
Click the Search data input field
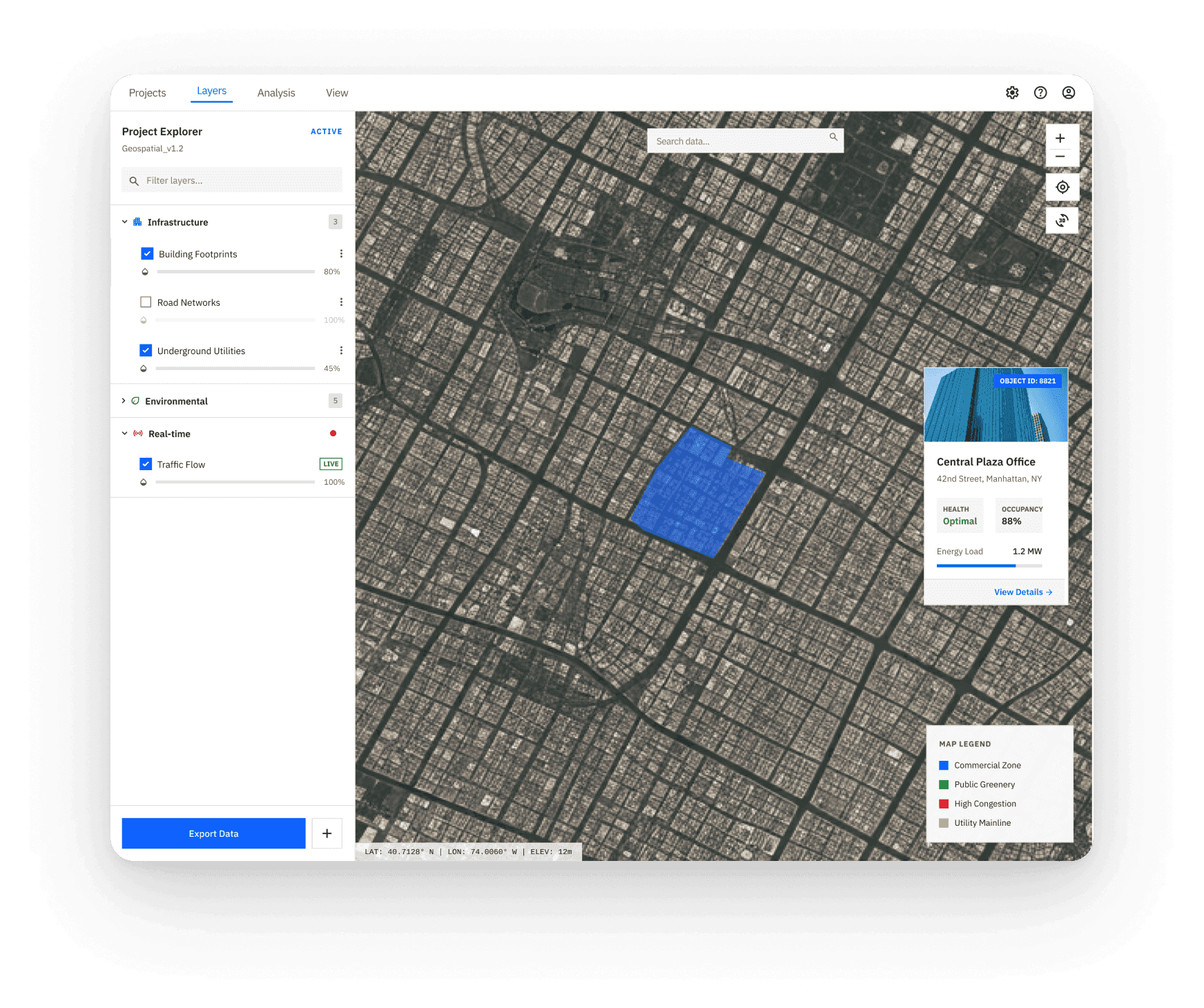[x=745, y=141]
